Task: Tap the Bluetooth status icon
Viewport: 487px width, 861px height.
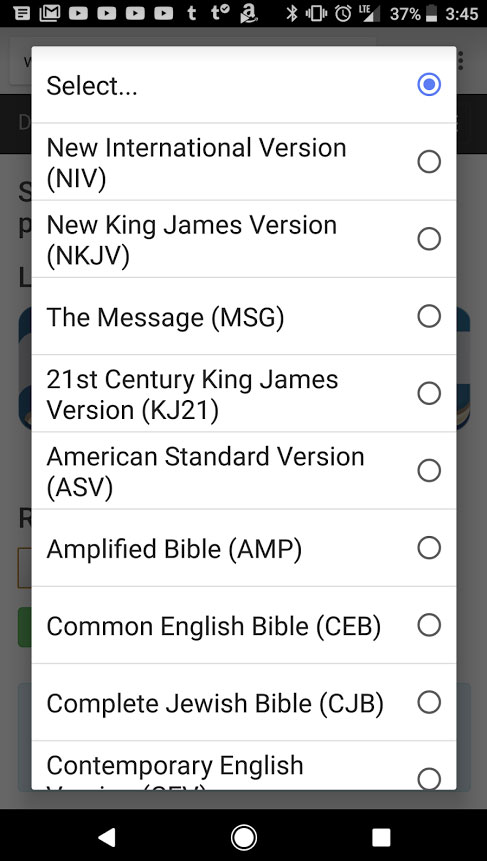Action: pyautogui.click(x=292, y=13)
